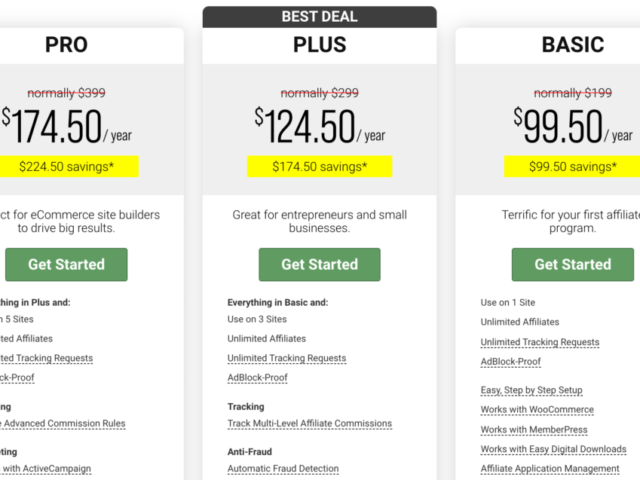Open Unlimited Tracking Requests tooltip in BASIC column
The height and width of the screenshot is (480, 640).
(539, 342)
